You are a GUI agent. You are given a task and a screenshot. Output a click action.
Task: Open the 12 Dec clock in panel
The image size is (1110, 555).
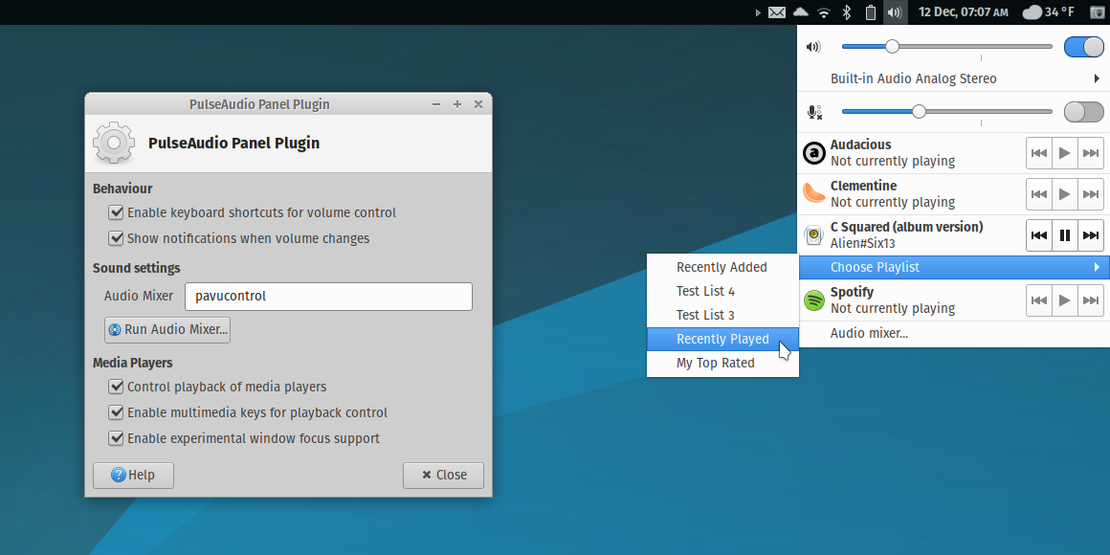[963, 12]
